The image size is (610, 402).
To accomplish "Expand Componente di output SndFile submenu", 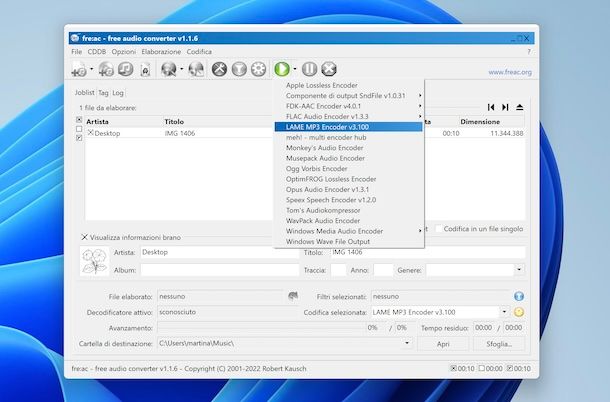I will [x=349, y=96].
